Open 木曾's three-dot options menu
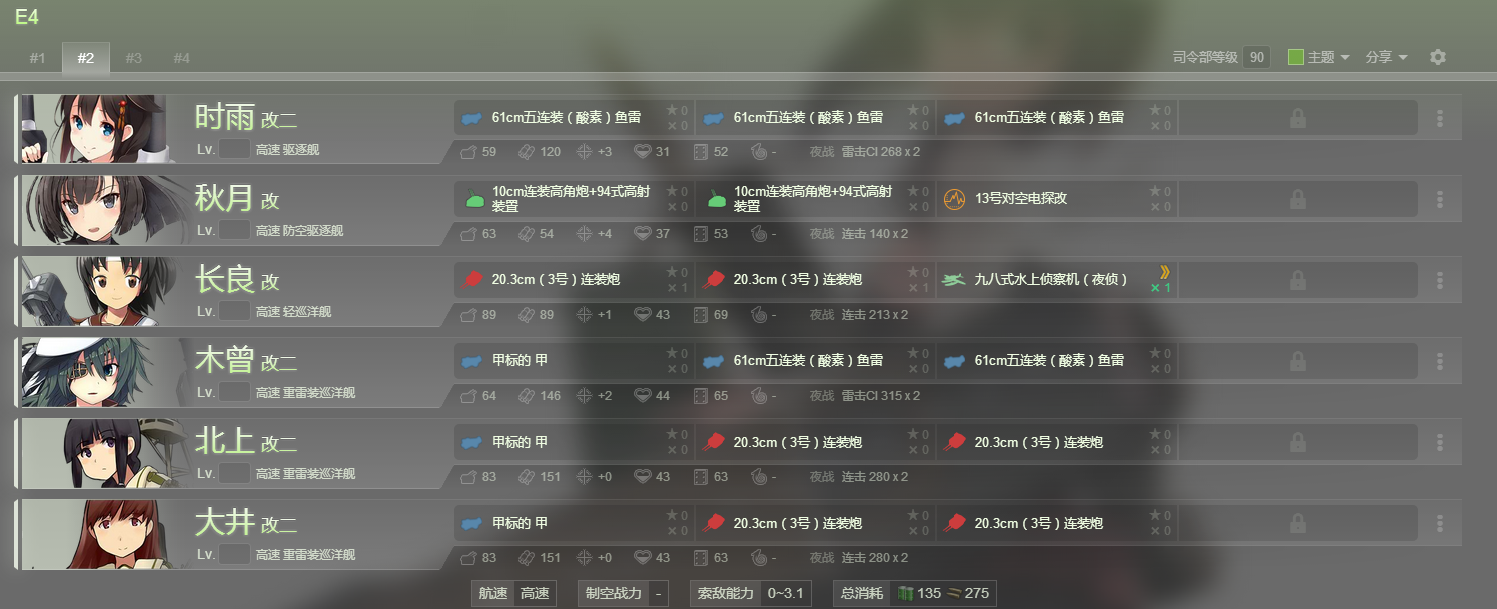The height and width of the screenshot is (609, 1497). point(1440,361)
